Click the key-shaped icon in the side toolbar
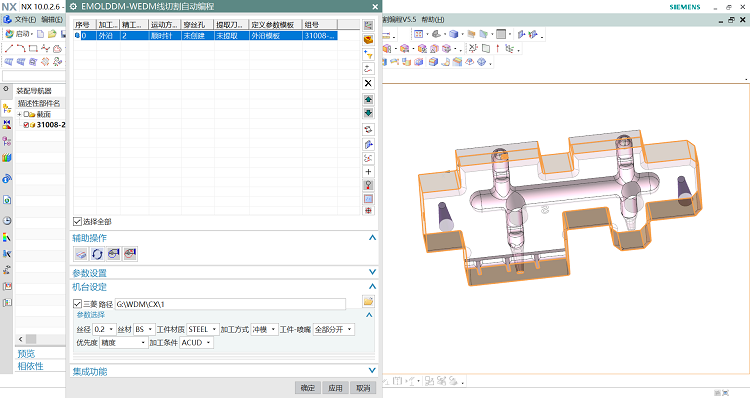Image resolution: width=750 pixels, height=398 pixels. click(368, 185)
